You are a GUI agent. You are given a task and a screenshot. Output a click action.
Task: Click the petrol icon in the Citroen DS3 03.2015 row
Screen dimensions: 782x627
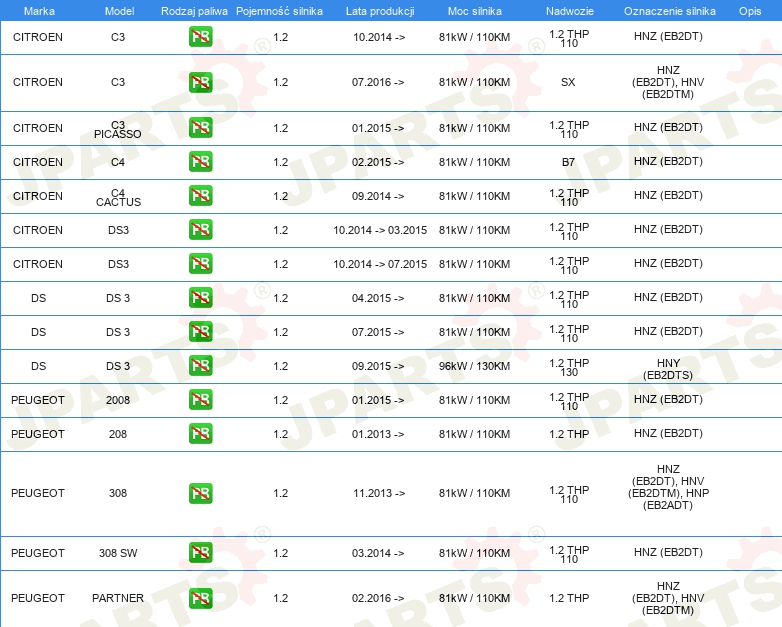(200, 229)
